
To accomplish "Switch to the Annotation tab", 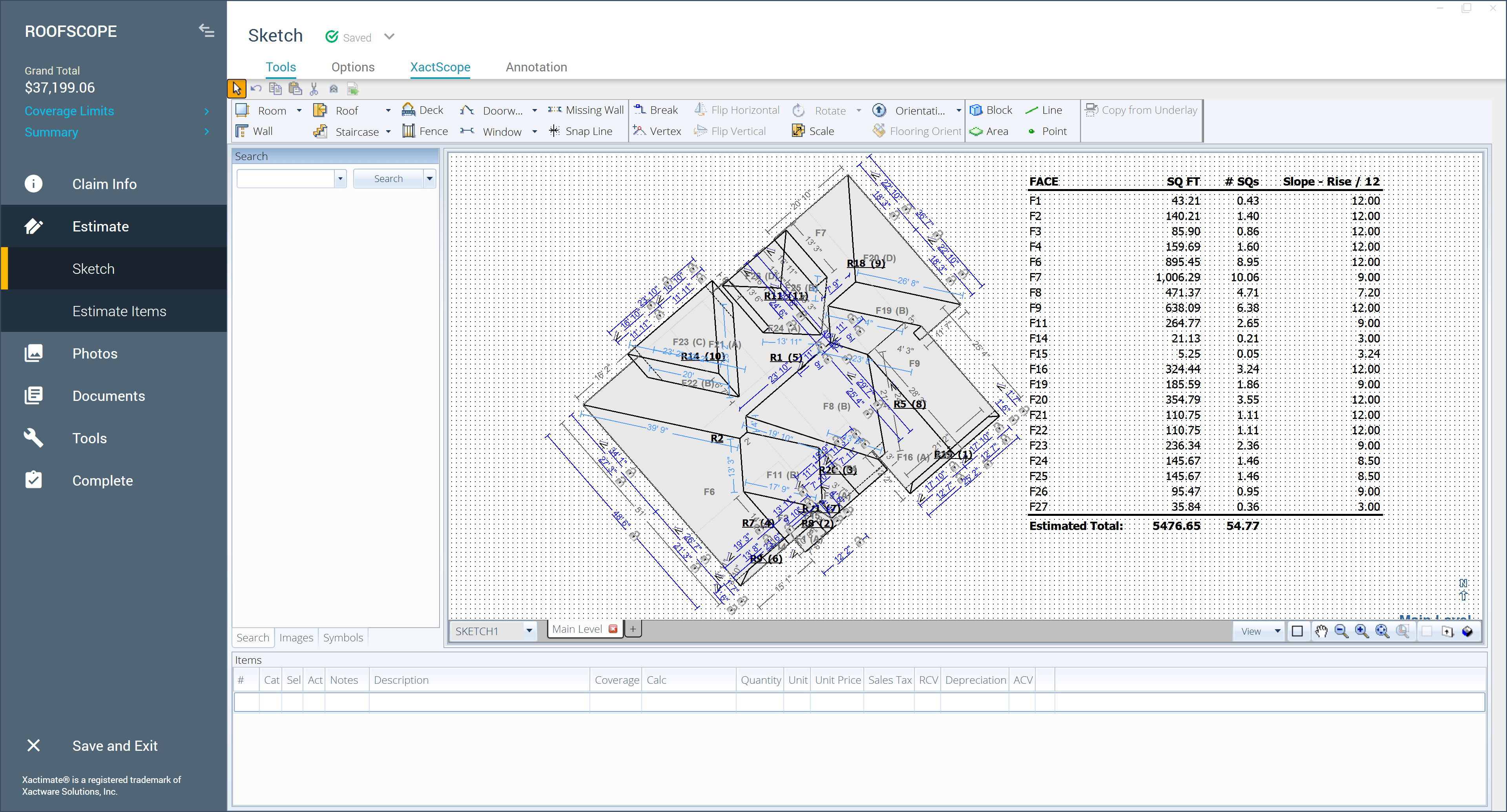I will pyautogui.click(x=536, y=67).
